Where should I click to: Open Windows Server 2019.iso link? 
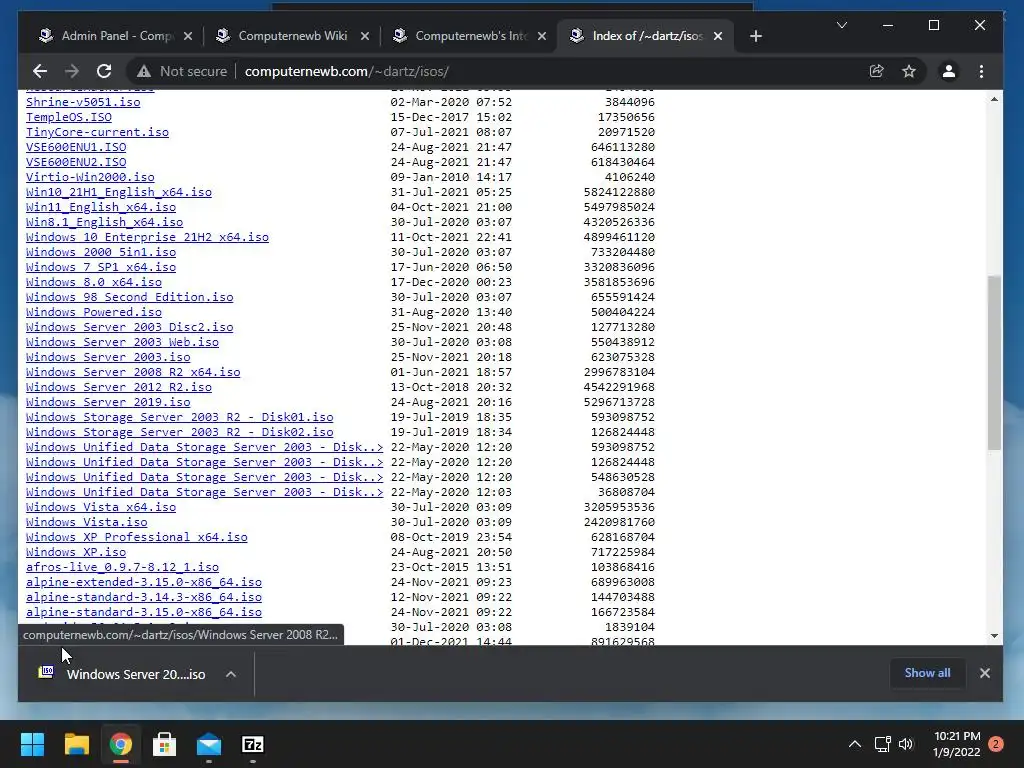click(x=108, y=402)
